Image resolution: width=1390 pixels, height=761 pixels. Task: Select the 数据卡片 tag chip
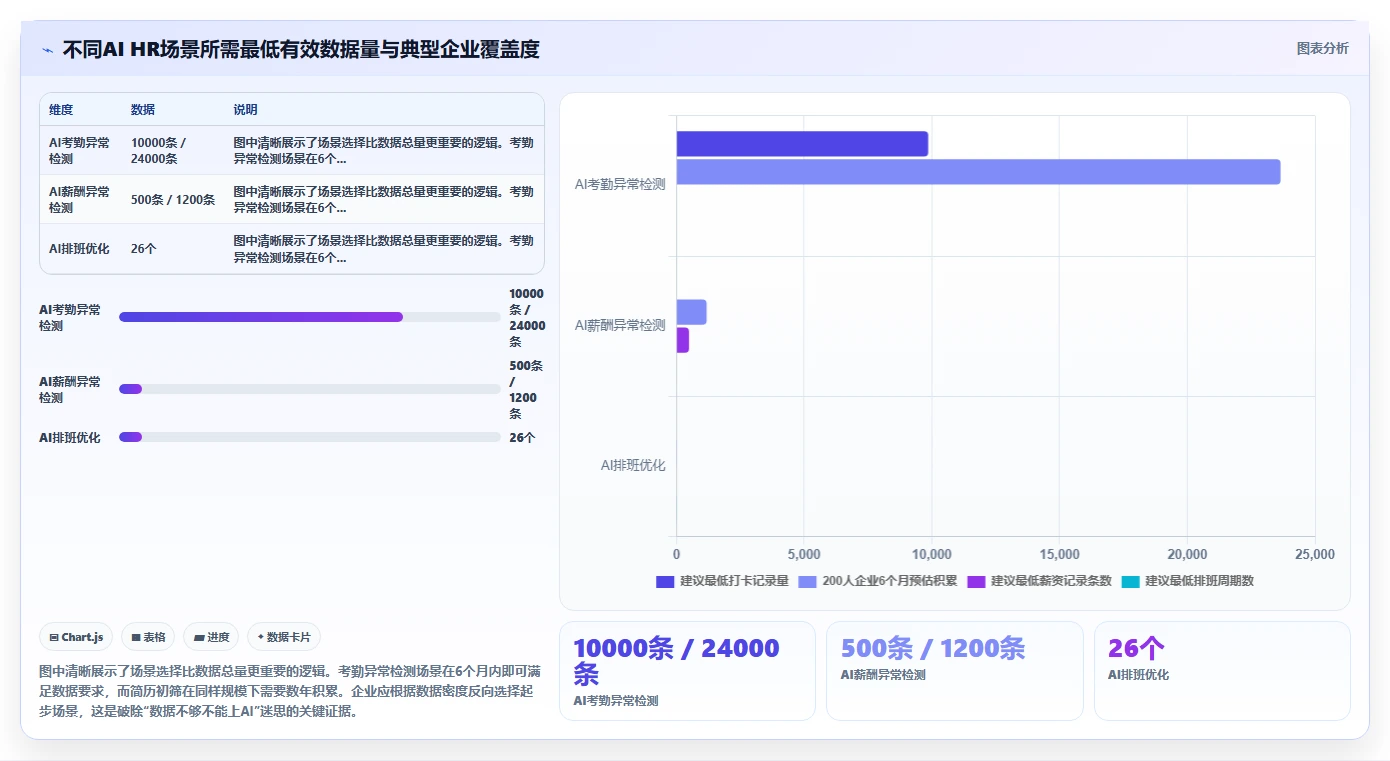tap(284, 637)
